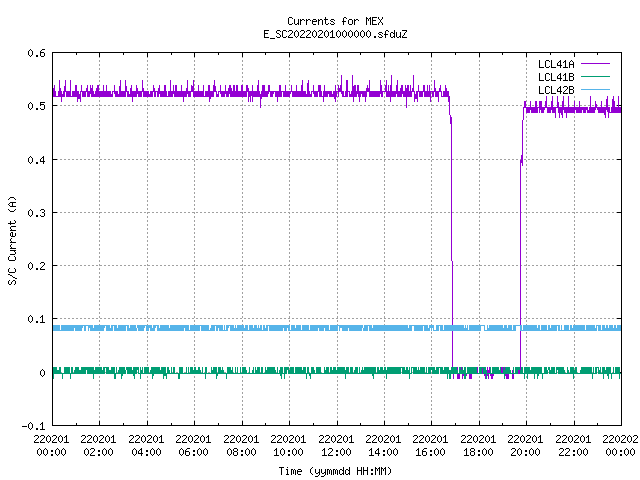Click the LCL42B legend label

[x=556, y=90]
